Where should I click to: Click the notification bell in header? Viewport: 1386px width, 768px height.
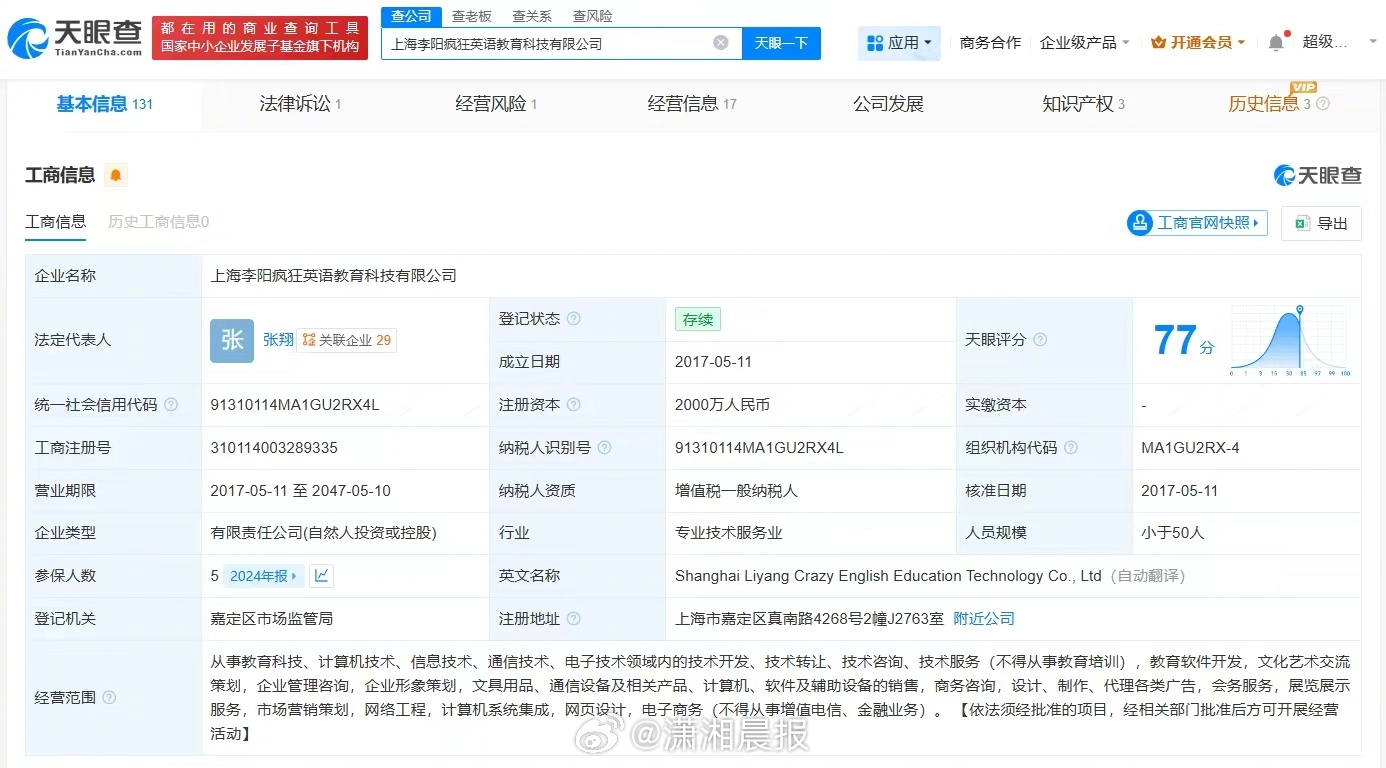click(1275, 43)
